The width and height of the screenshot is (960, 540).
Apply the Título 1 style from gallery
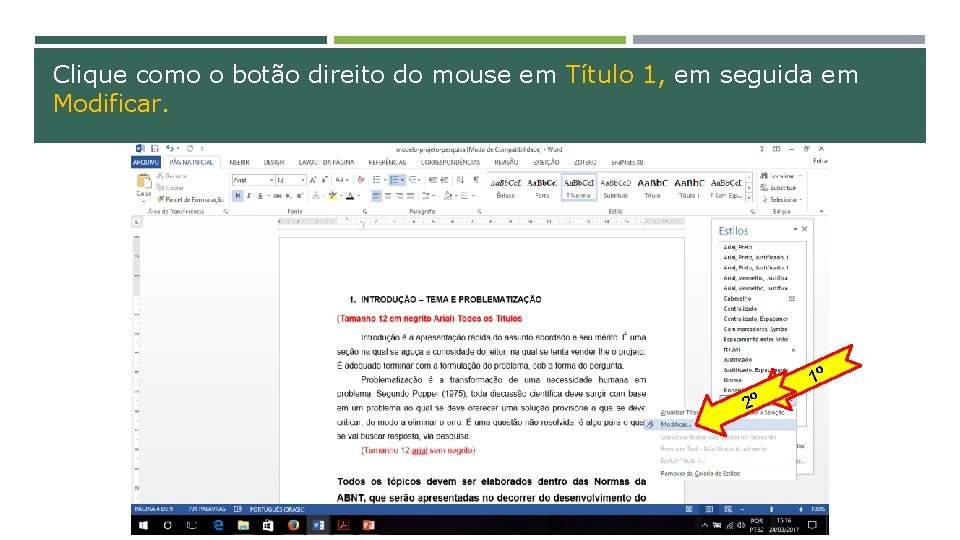tap(689, 188)
